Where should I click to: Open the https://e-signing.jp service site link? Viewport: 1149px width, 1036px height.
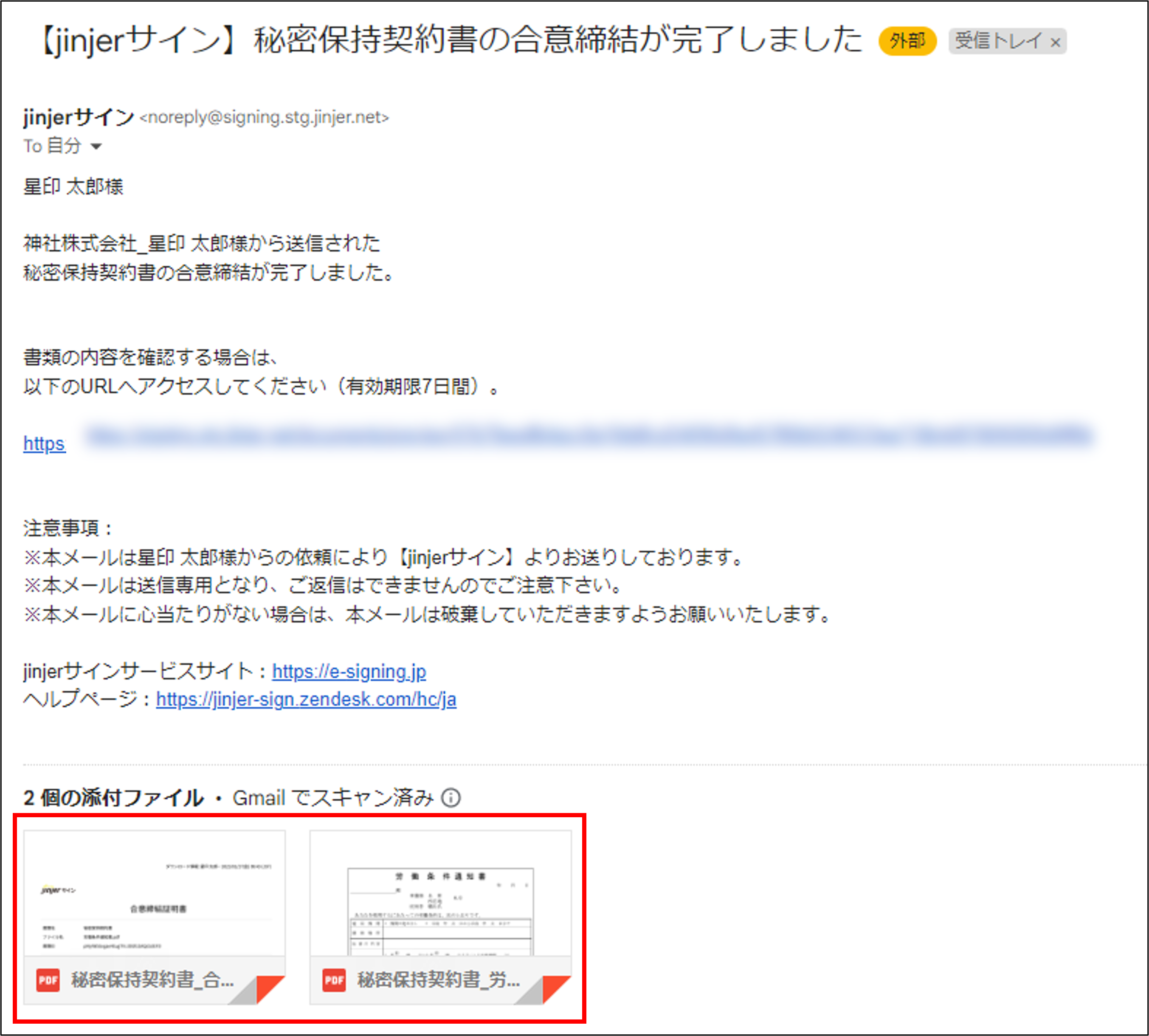[x=350, y=672]
